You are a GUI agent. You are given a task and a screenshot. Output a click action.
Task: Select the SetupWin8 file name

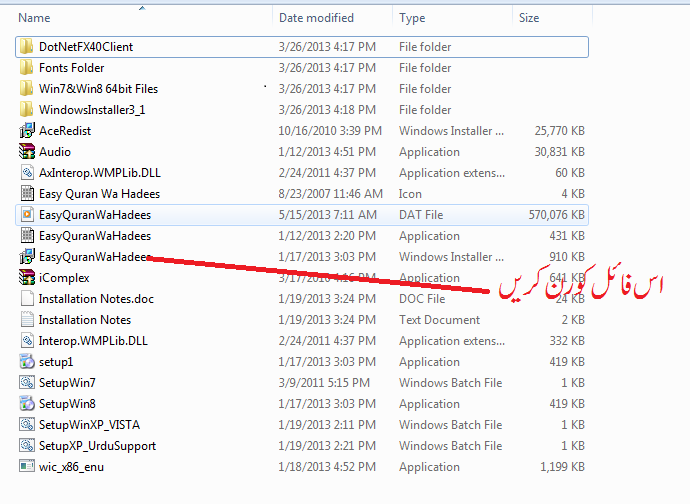[67, 404]
